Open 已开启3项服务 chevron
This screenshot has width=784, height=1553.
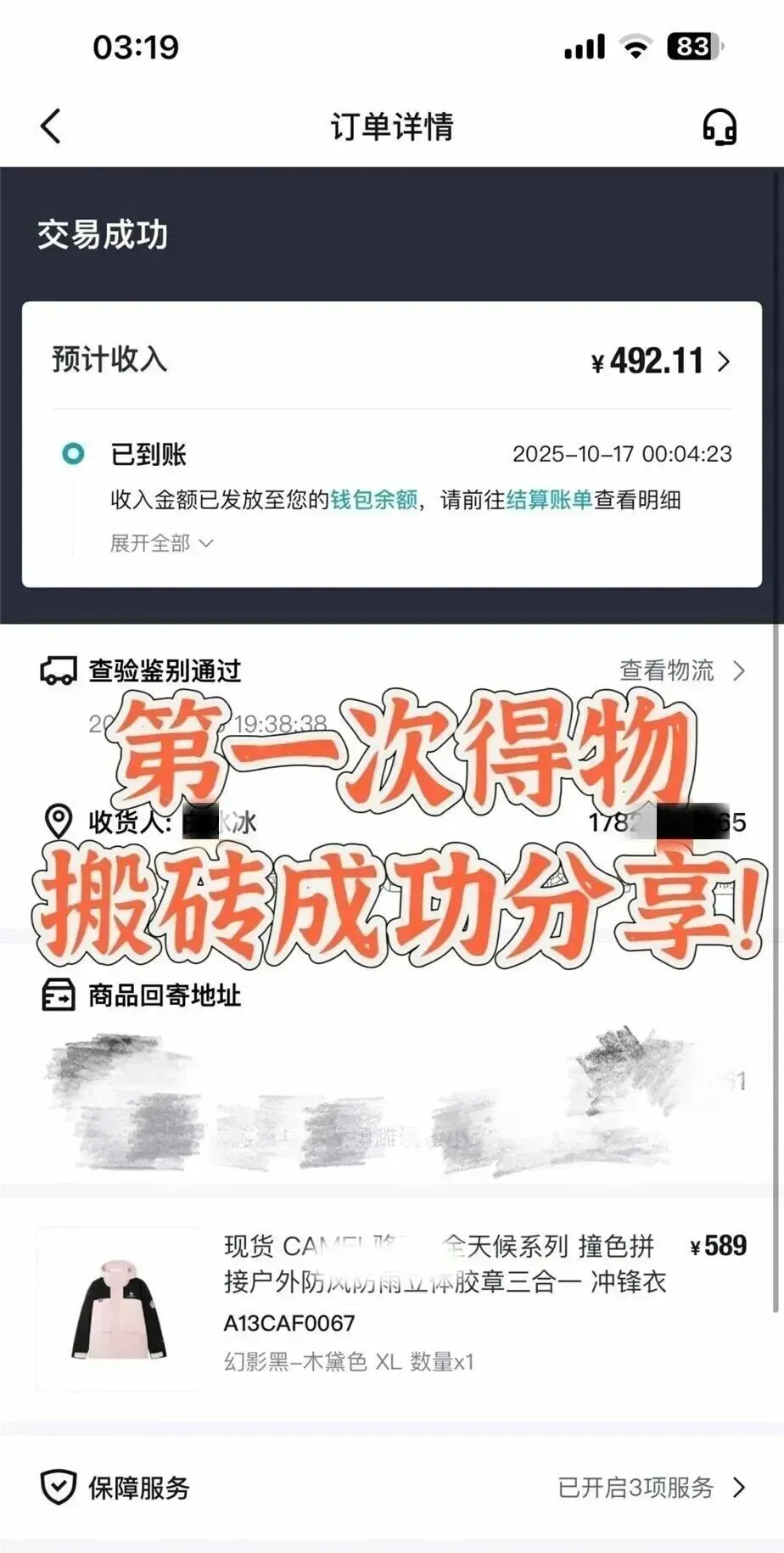coord(739,1487)
